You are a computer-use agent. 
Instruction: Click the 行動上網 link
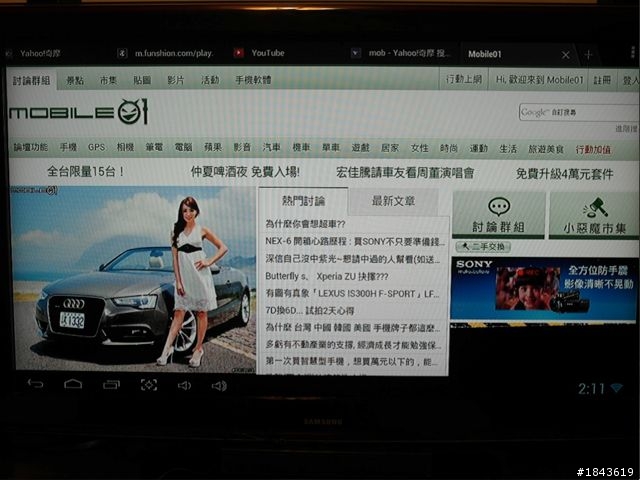click(464, 79)
